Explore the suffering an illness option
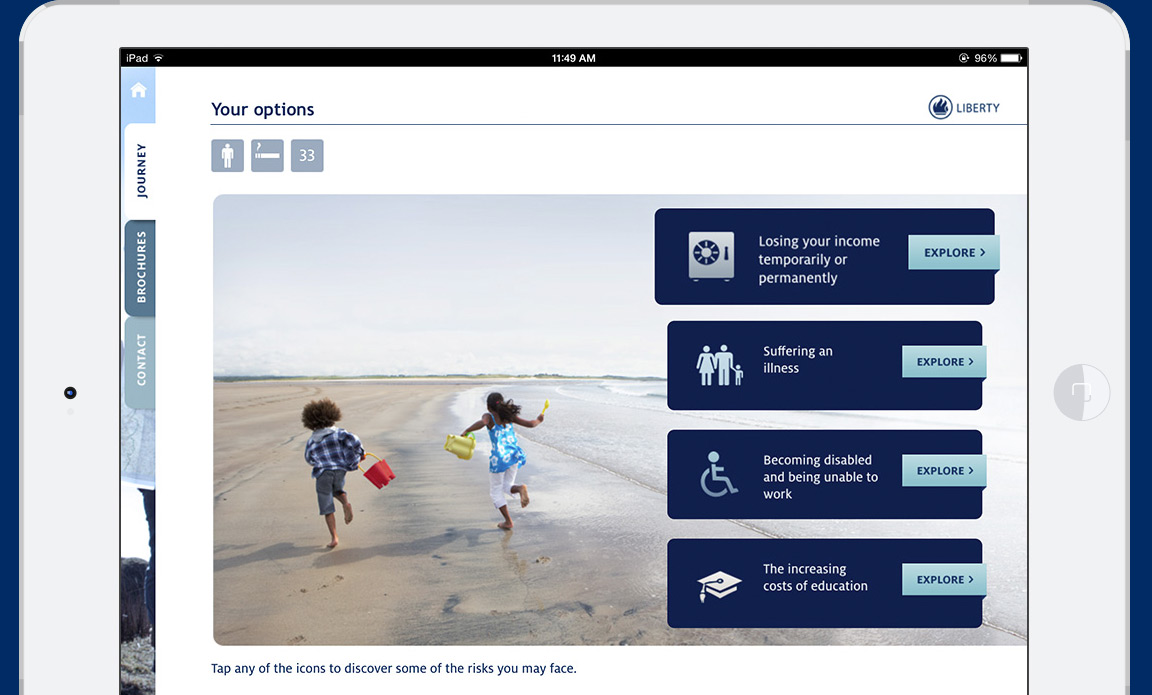The width and height of the screenshot is (1152, 695). tap(944, 362)
